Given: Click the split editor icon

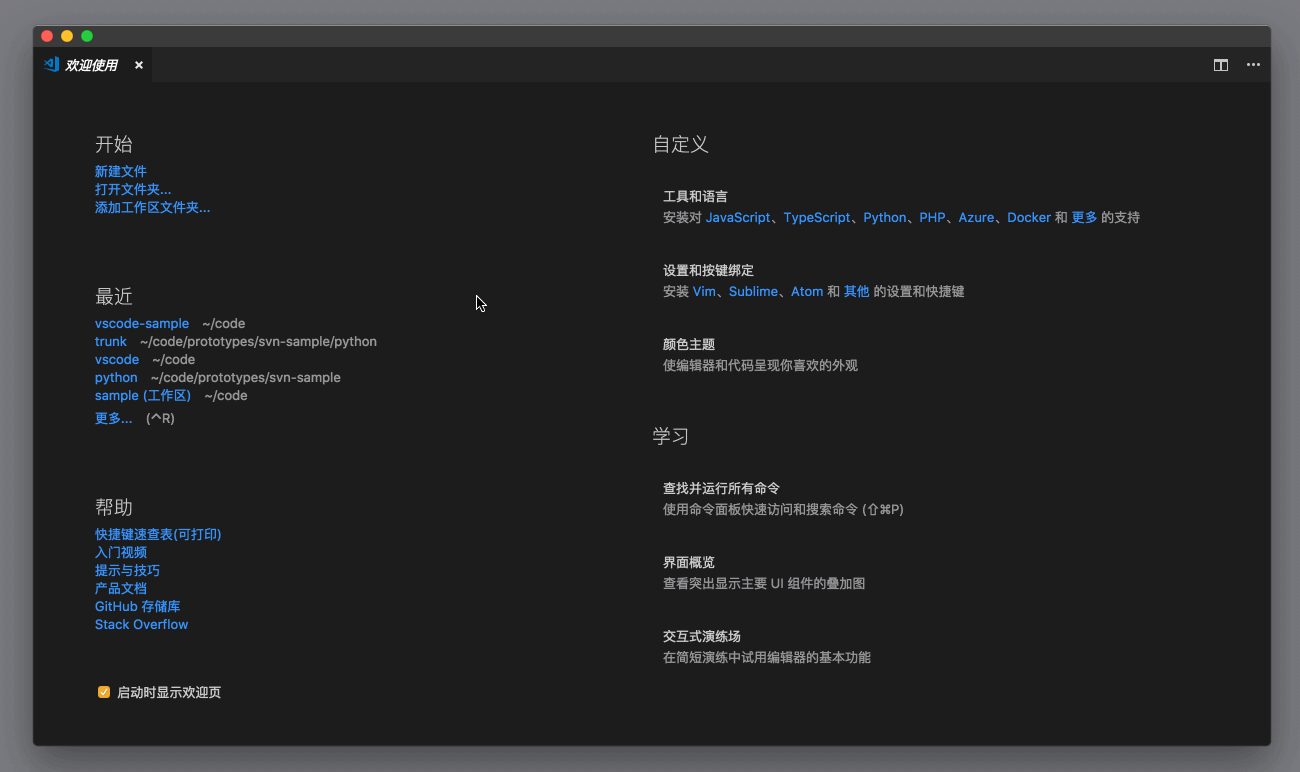Looking at the screenshot, I should 1221,65.
